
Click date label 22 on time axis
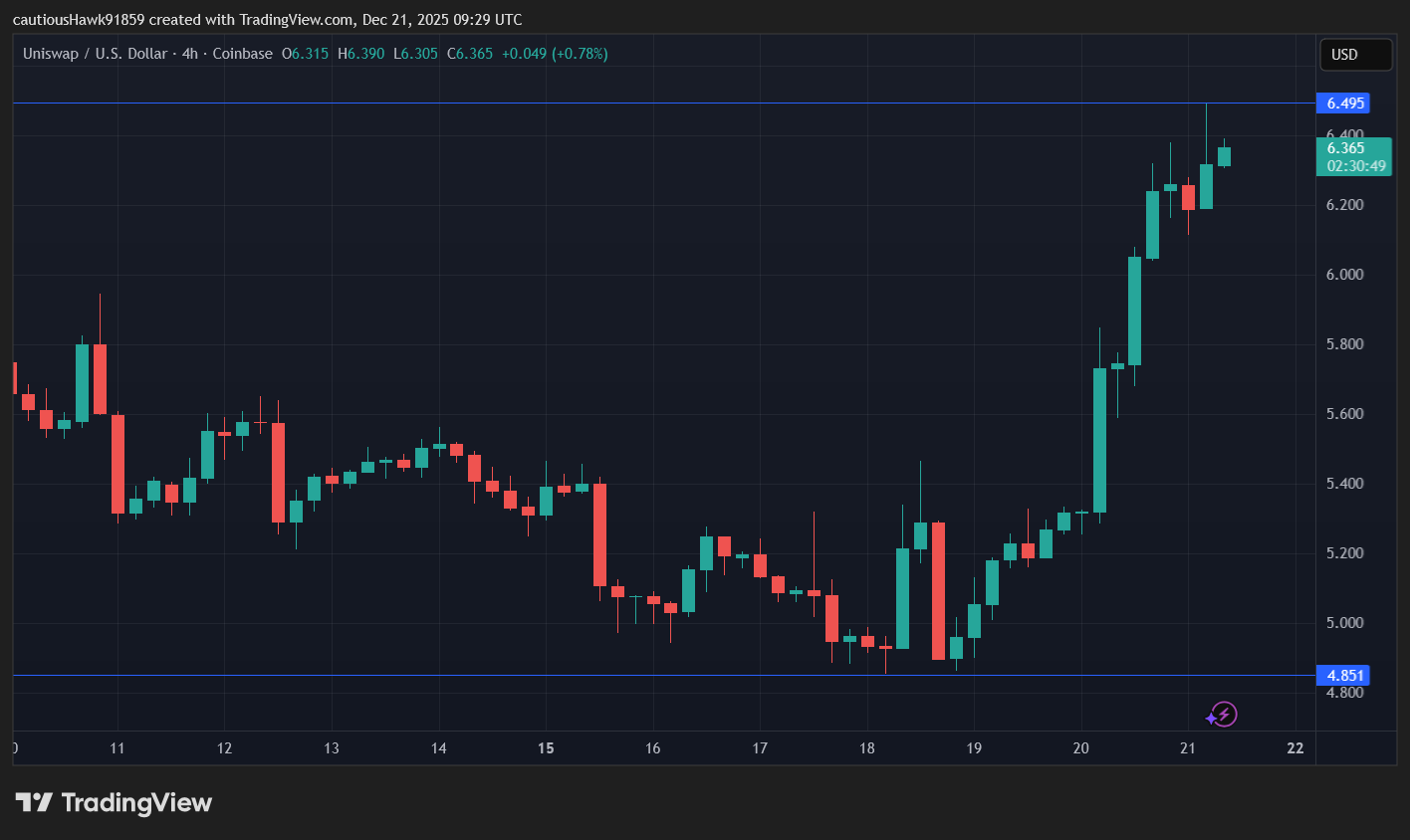[x=1294, y=748]
